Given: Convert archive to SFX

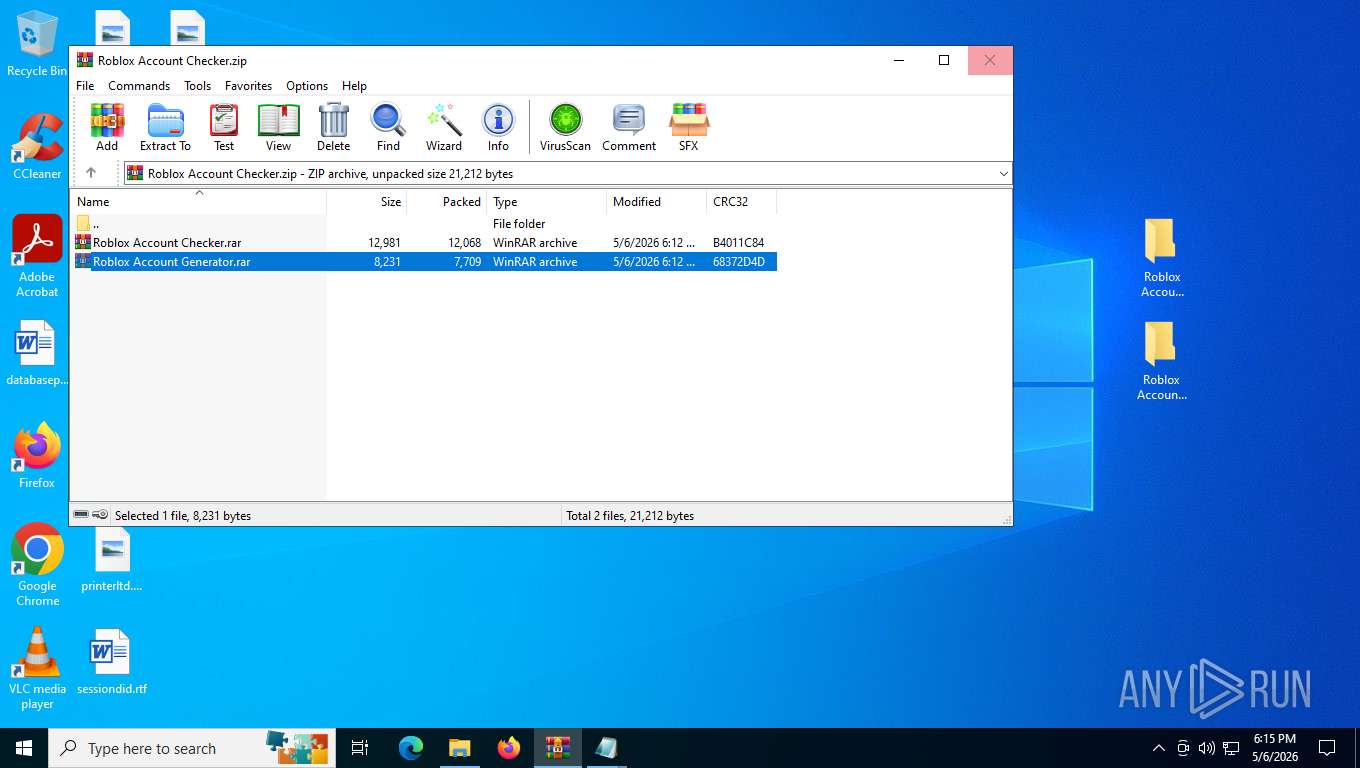Looking at the screenshot, I should point(689,127).
